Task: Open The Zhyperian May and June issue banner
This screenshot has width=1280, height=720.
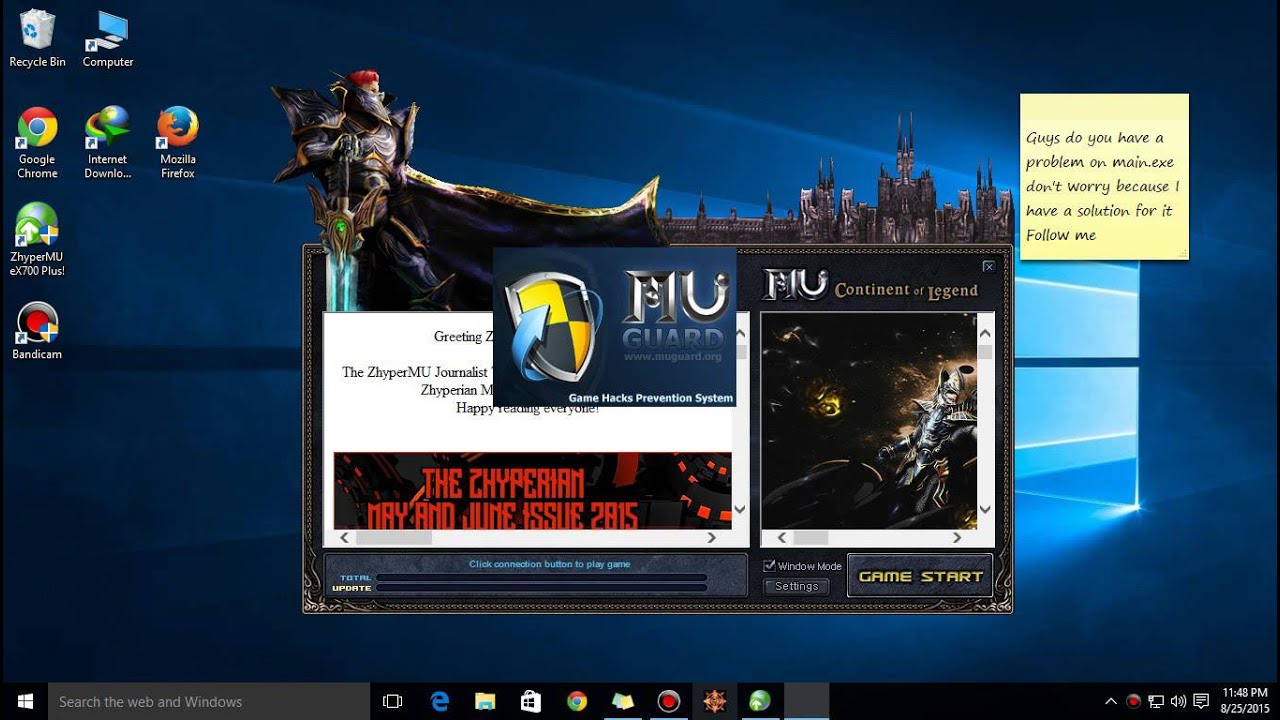Action: click(532, 490)
